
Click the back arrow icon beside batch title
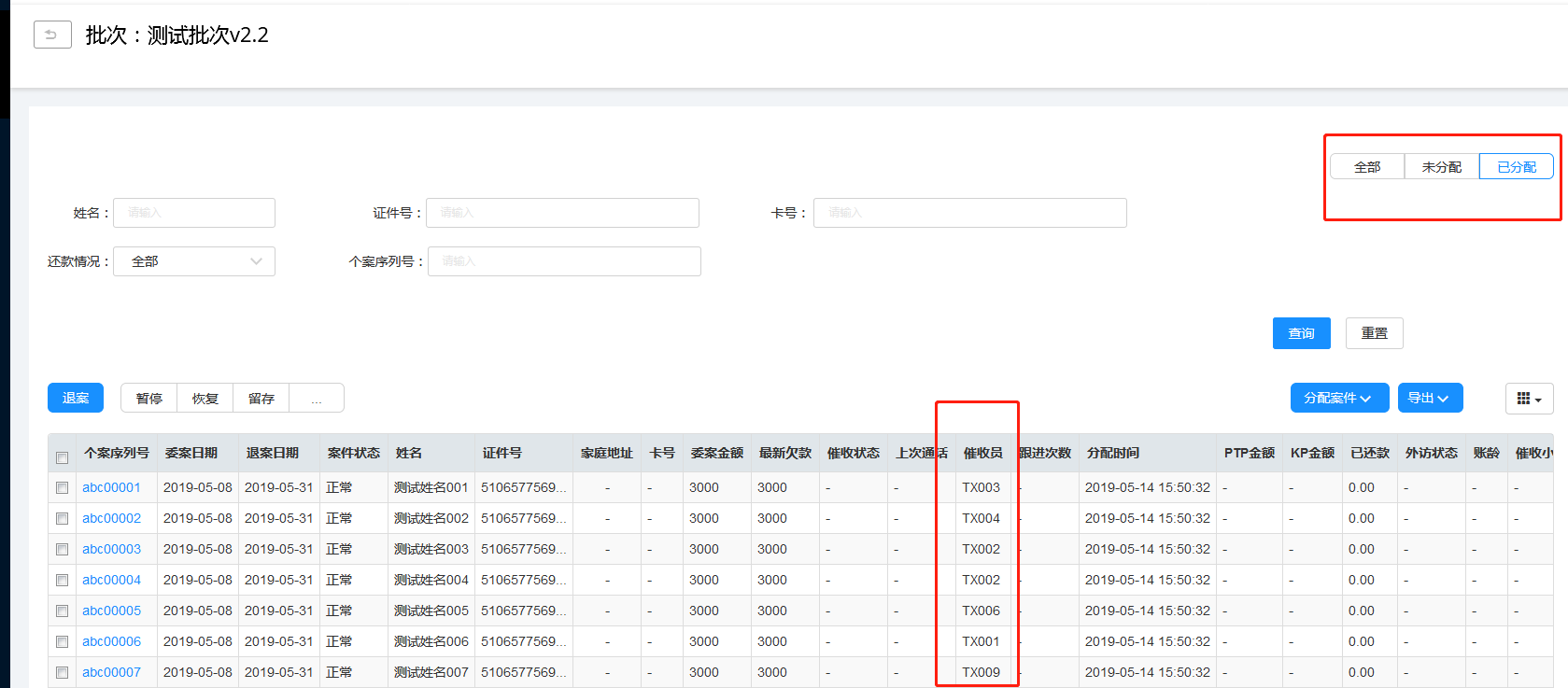tap(52, 35)
